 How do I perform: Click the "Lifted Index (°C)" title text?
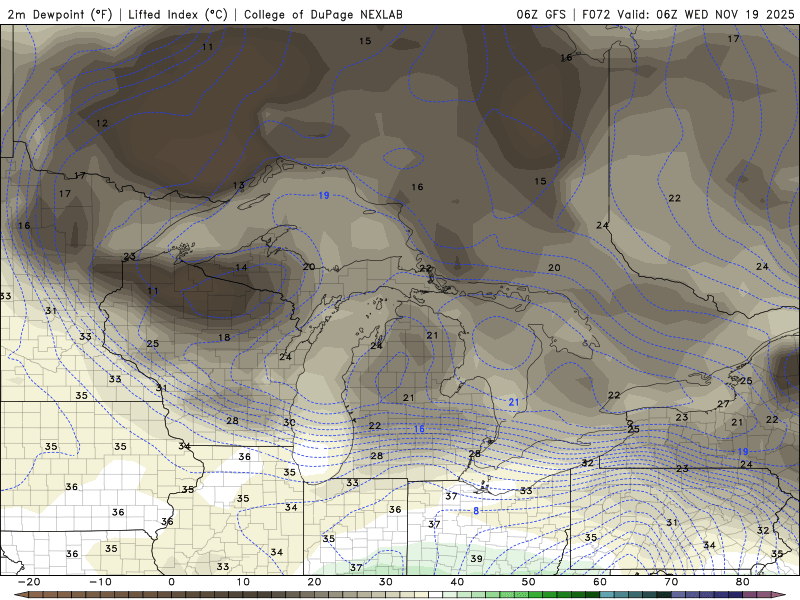(x=178, y=14)
